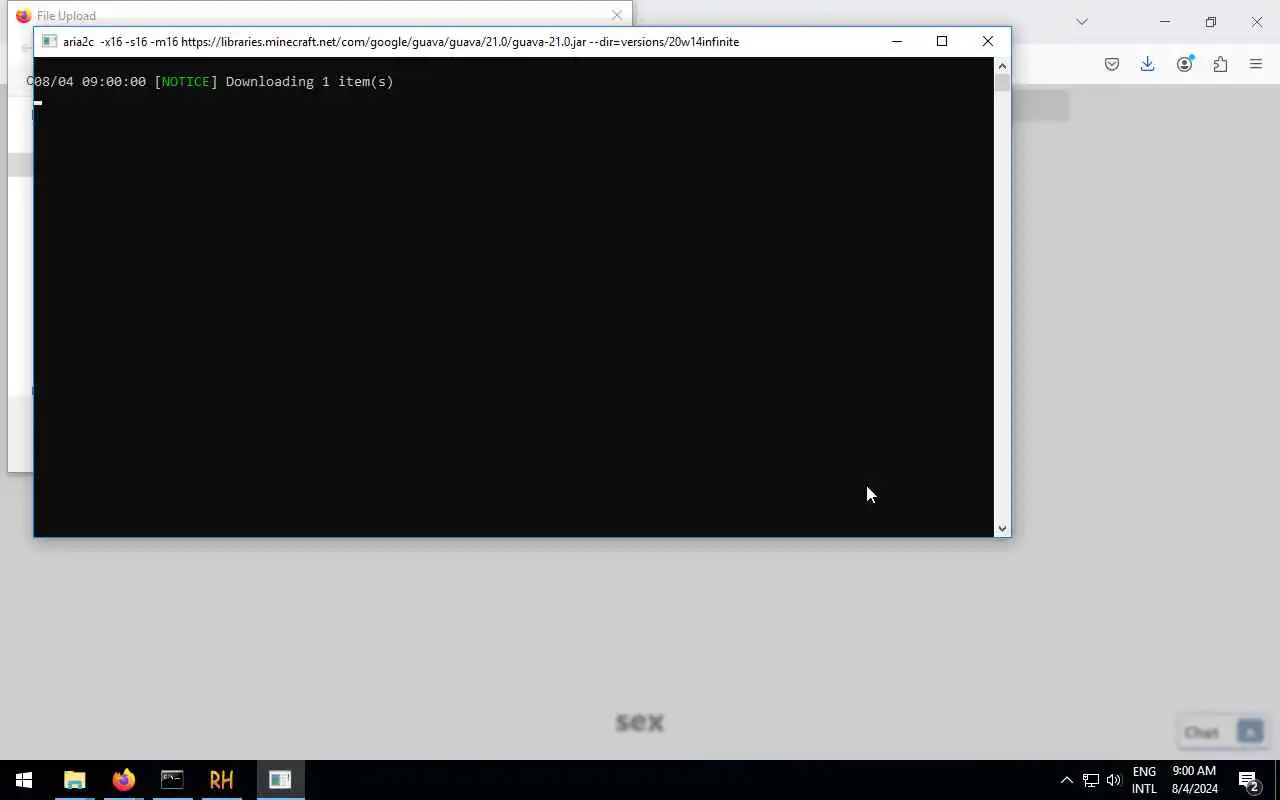Screen dimensions: 1280x800
Task: Open the clock showing 9:00 AM
Action: (1194, 780)
